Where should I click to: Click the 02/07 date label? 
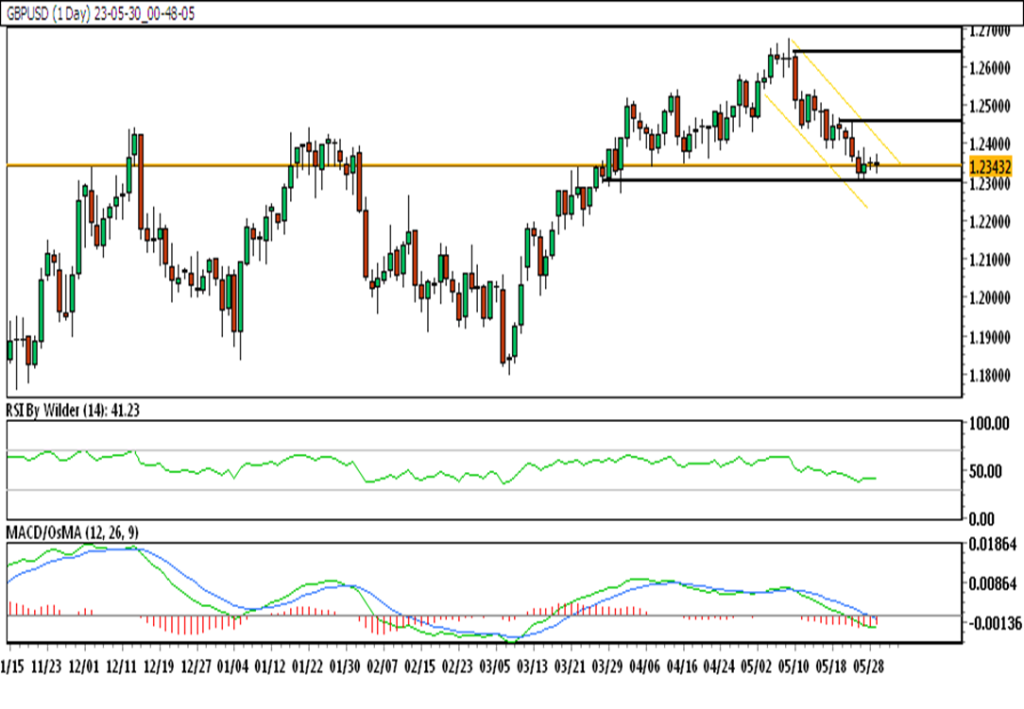tap(383, 667)
